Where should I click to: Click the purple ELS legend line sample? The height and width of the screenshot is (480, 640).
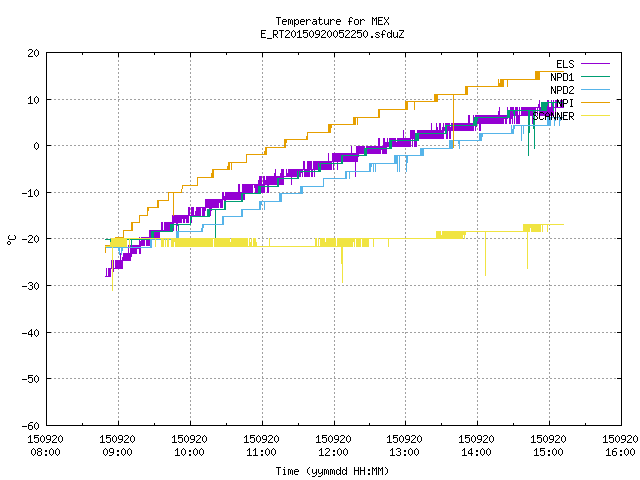pos(595,64)
